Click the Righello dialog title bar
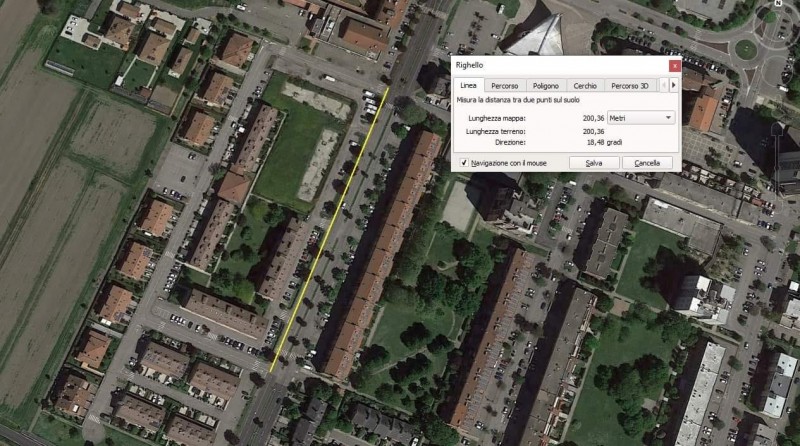Viewport: 800px width, 446px height. (560, 65)
